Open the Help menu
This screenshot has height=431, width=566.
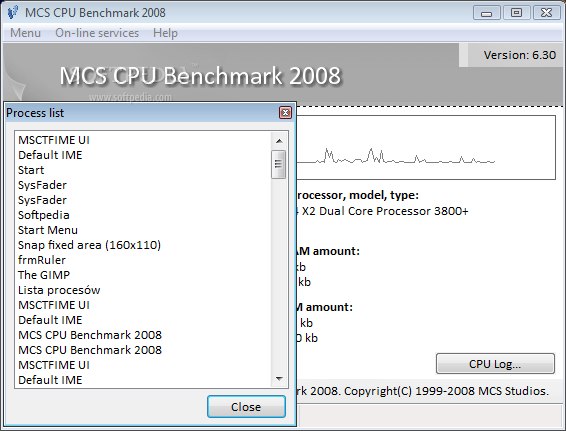tap(165, 33)
